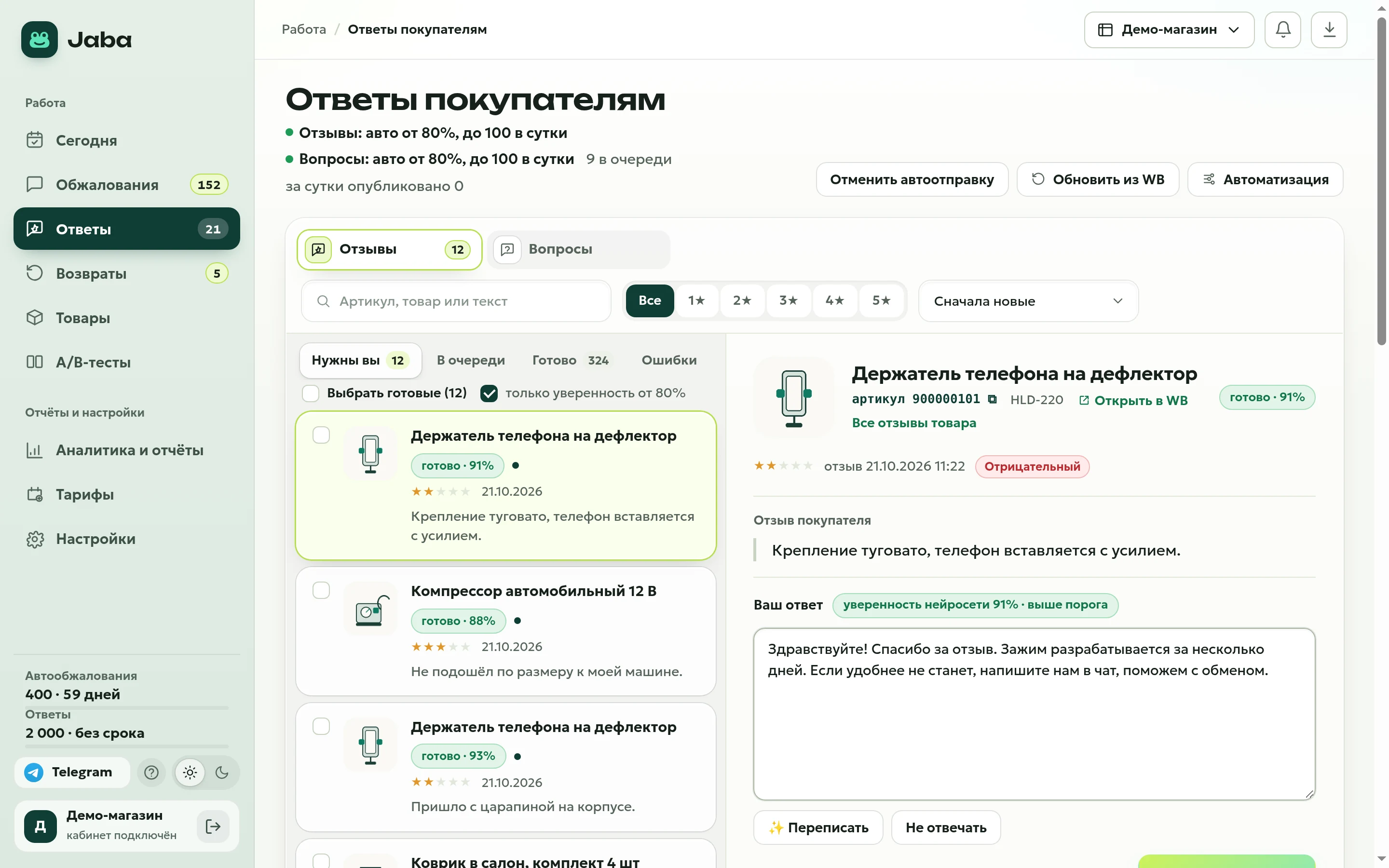The image size is (1389, 868).
Task: Switch to the Вопросы tab
Action: click(x=579, y=249)
